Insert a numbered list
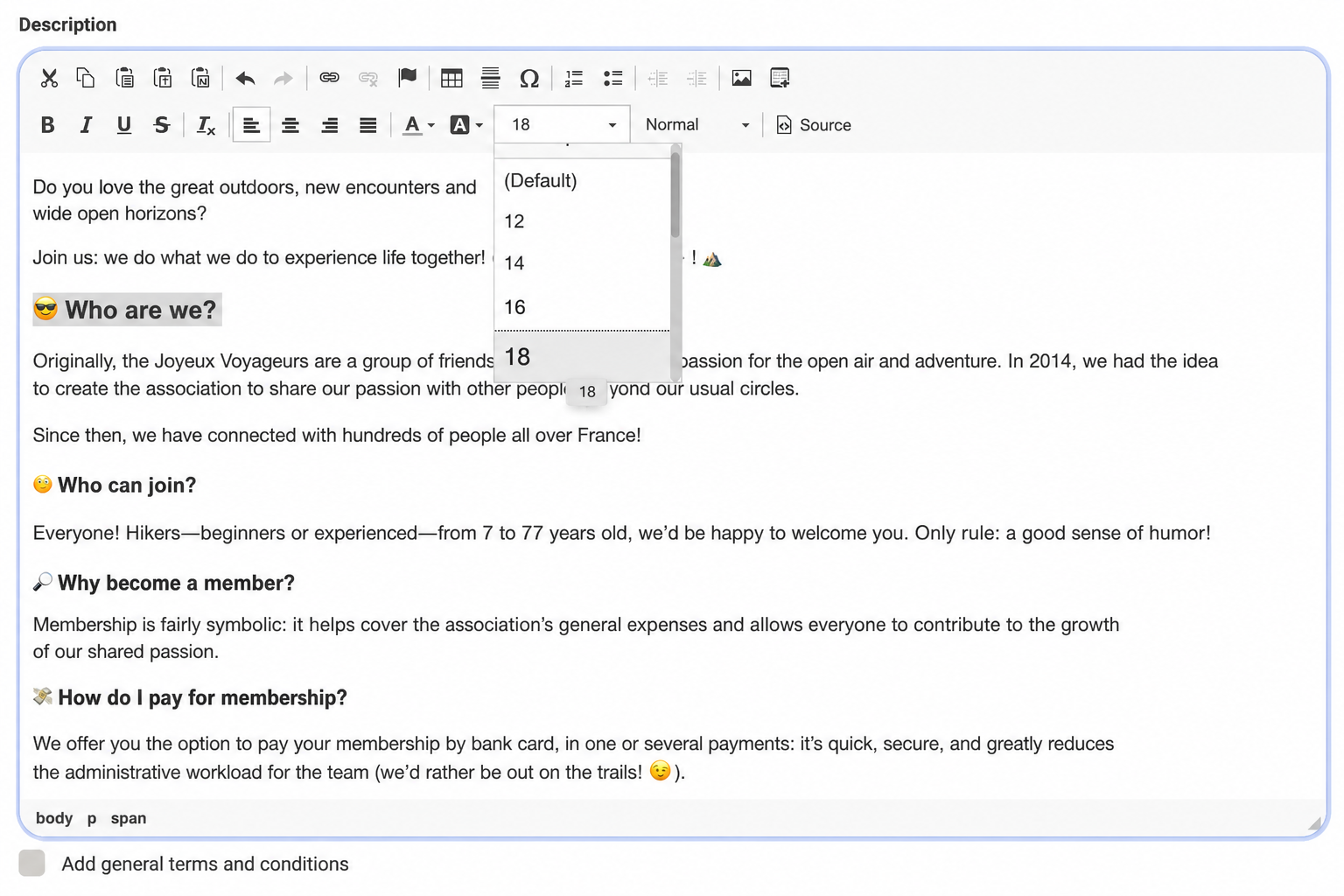 [574, 78]
